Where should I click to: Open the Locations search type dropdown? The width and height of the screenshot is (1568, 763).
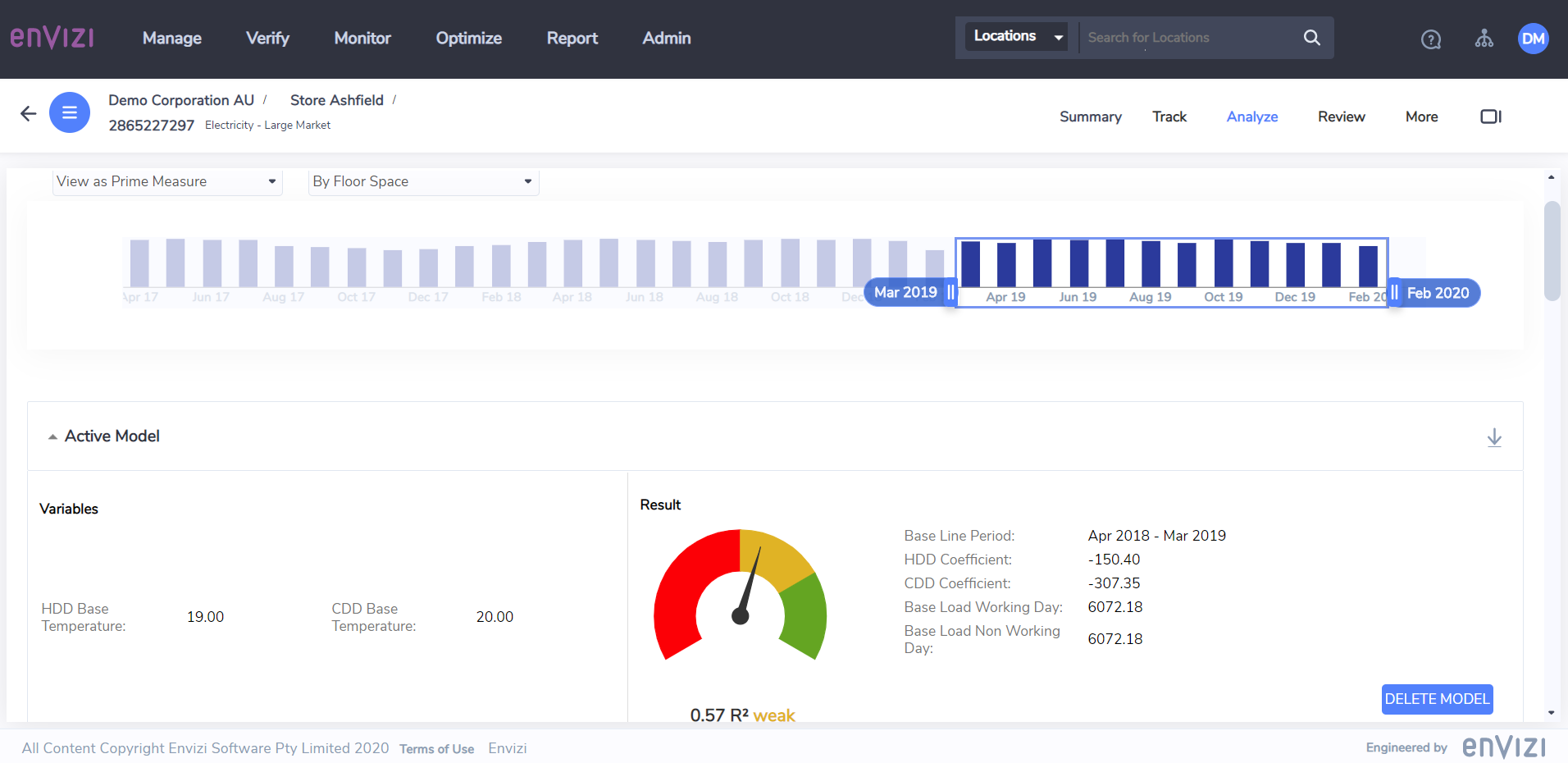coord(1017,36)
